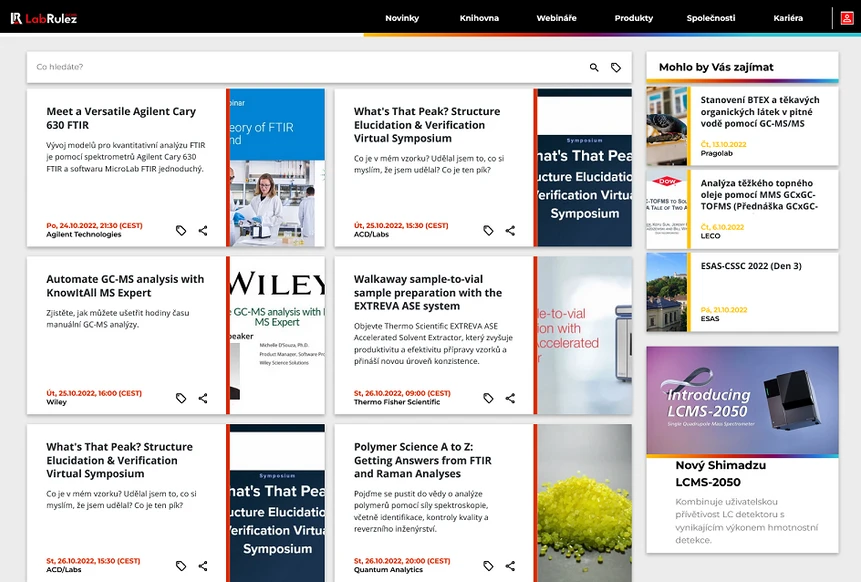Click the date 'St, 26.10.2022, 09:00 (CEST)'

point(402,393)
